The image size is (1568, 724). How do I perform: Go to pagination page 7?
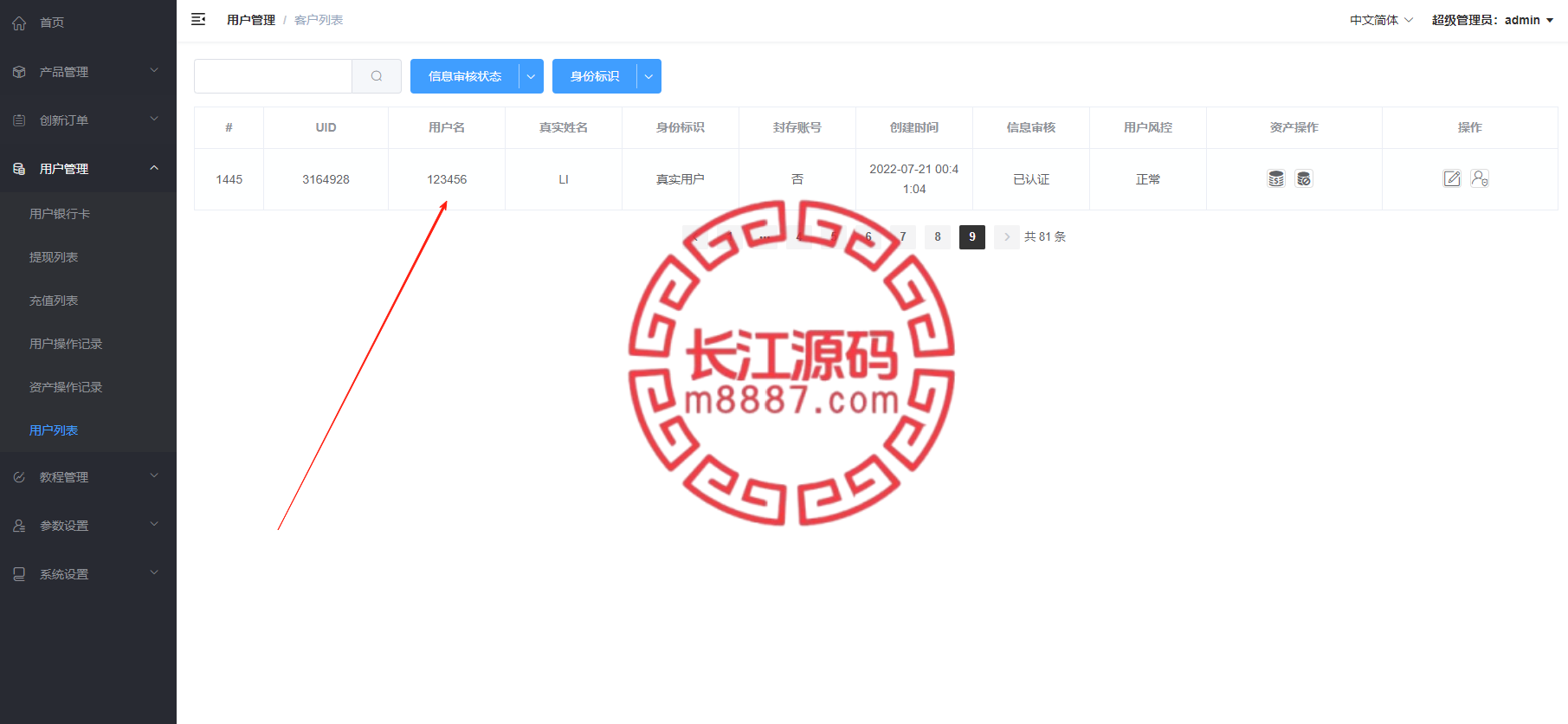(903, 236)
